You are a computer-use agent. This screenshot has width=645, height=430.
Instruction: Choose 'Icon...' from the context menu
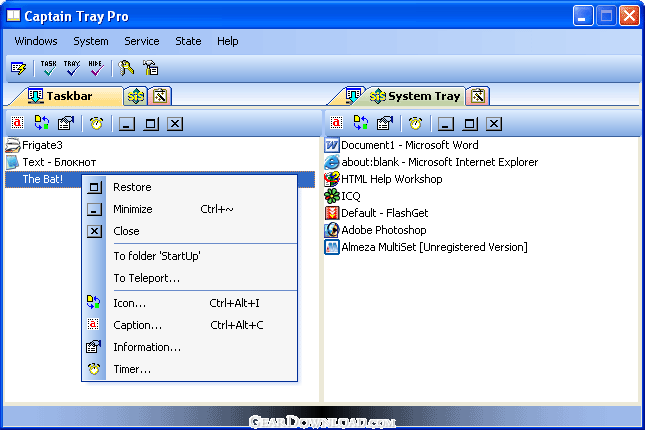coord(190,303)
